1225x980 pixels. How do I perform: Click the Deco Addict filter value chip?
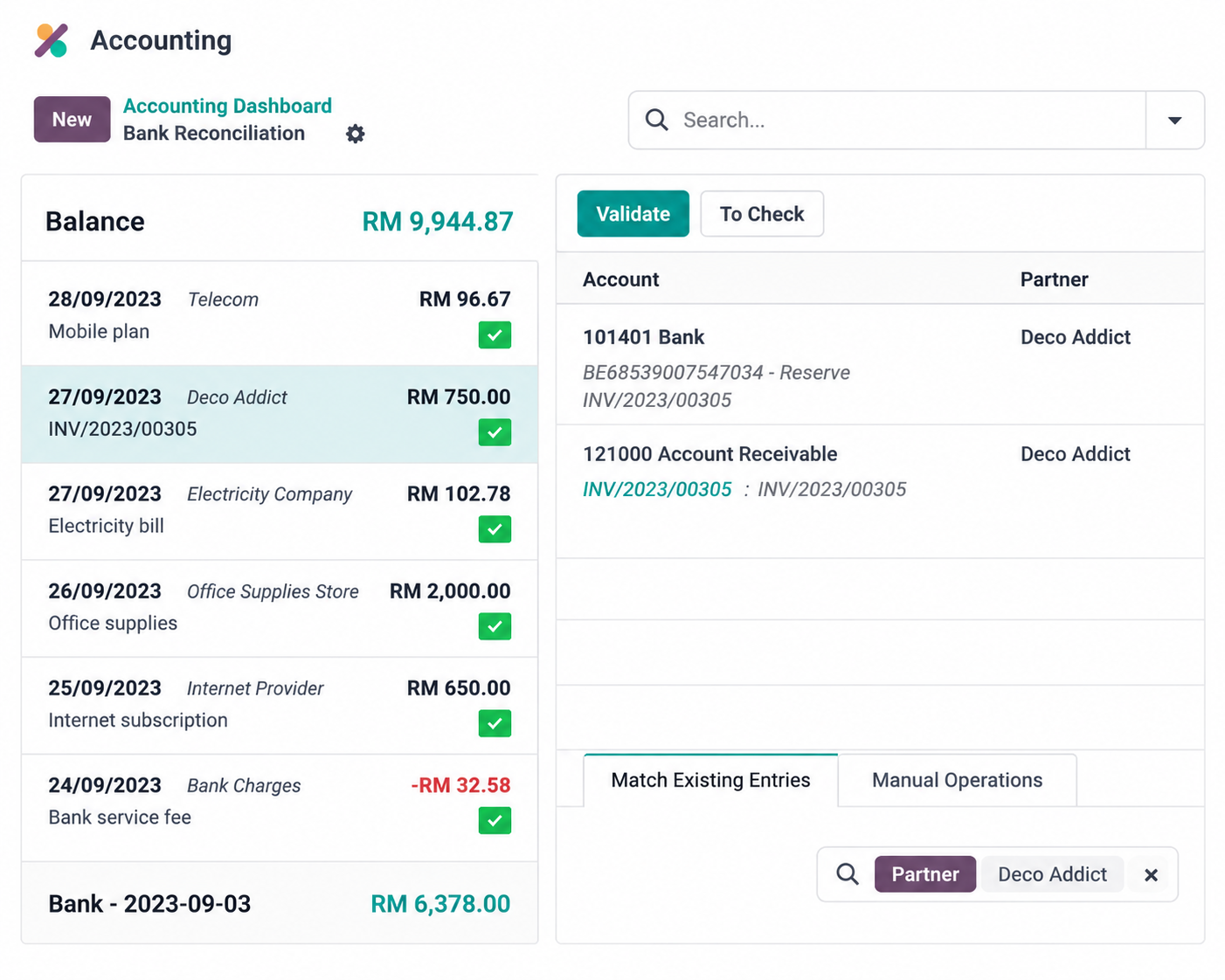pos(1052,874)
